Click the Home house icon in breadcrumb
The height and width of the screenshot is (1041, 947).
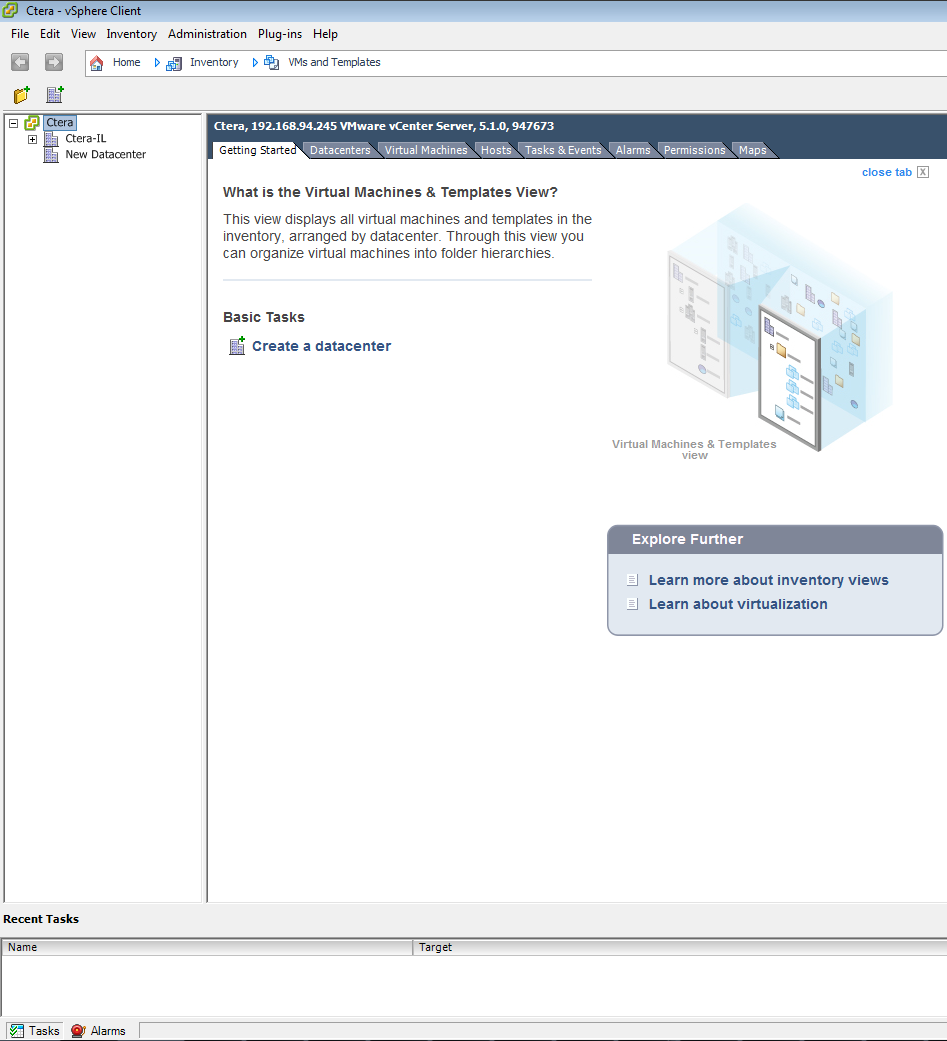coord(97,63)
